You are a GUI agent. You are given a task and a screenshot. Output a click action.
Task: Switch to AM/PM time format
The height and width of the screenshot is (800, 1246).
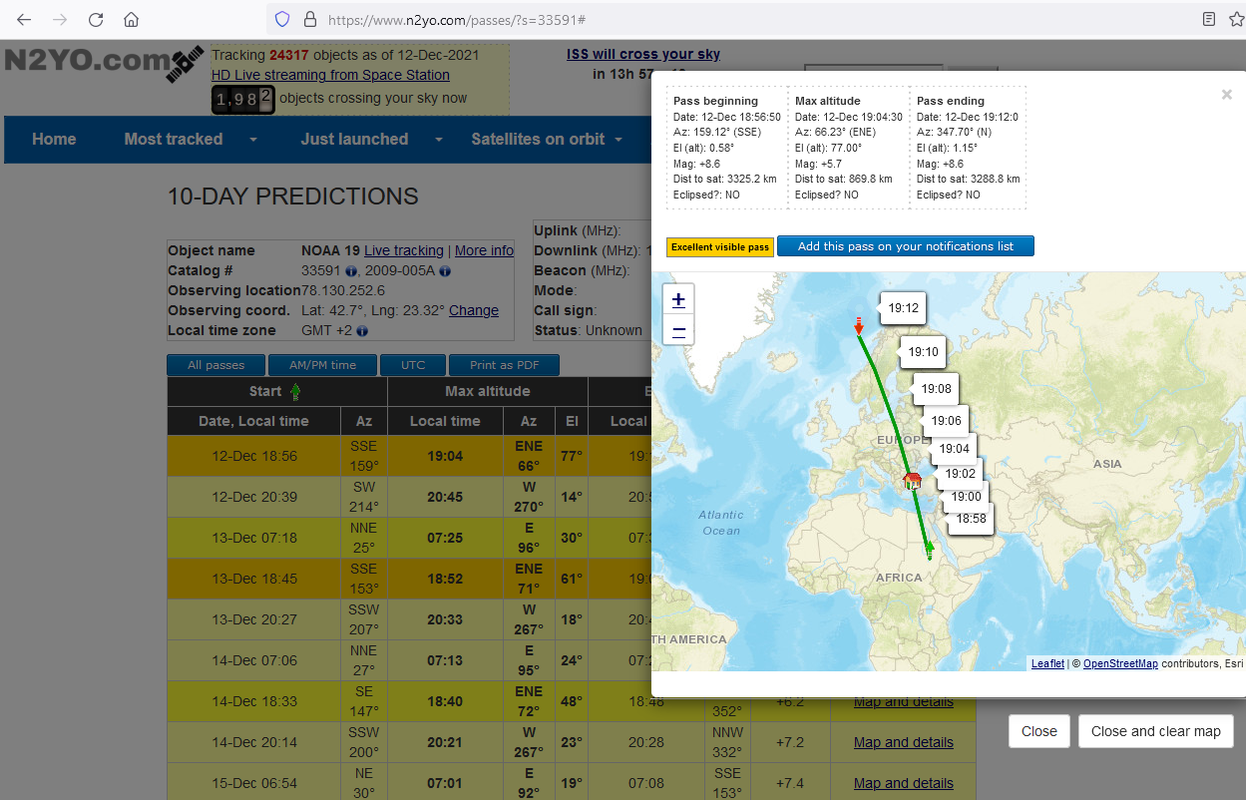coord(322,365)
